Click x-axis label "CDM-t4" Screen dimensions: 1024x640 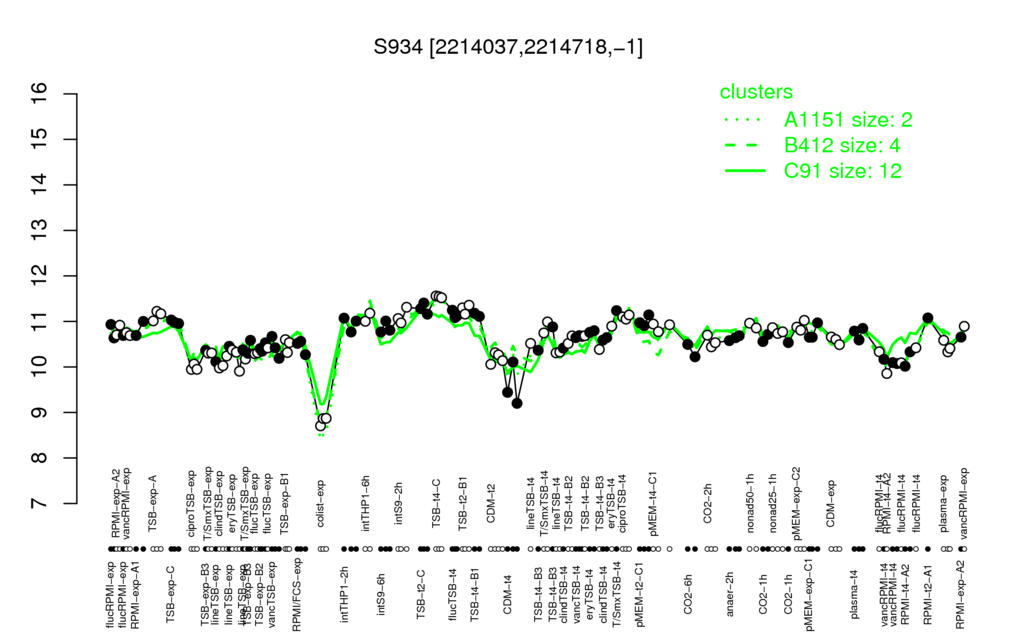point(507,594)
